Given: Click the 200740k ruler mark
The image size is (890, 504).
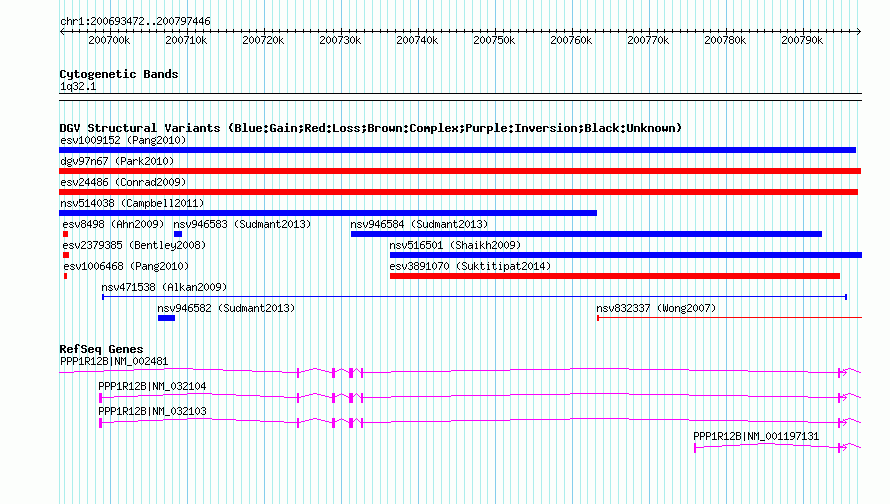Looking at the screenshot, I should point(417,40).
